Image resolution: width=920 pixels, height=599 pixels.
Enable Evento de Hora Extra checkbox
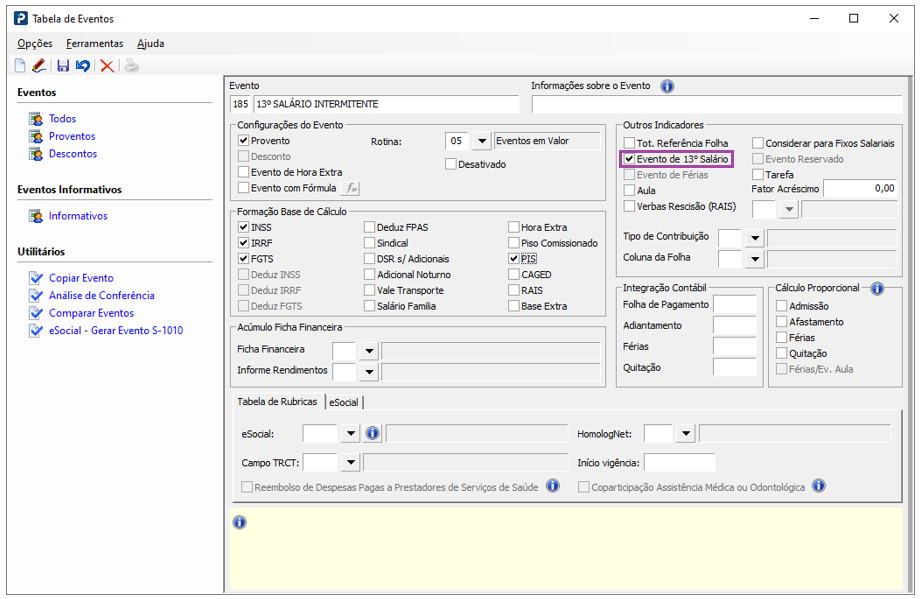click(243, 172)
